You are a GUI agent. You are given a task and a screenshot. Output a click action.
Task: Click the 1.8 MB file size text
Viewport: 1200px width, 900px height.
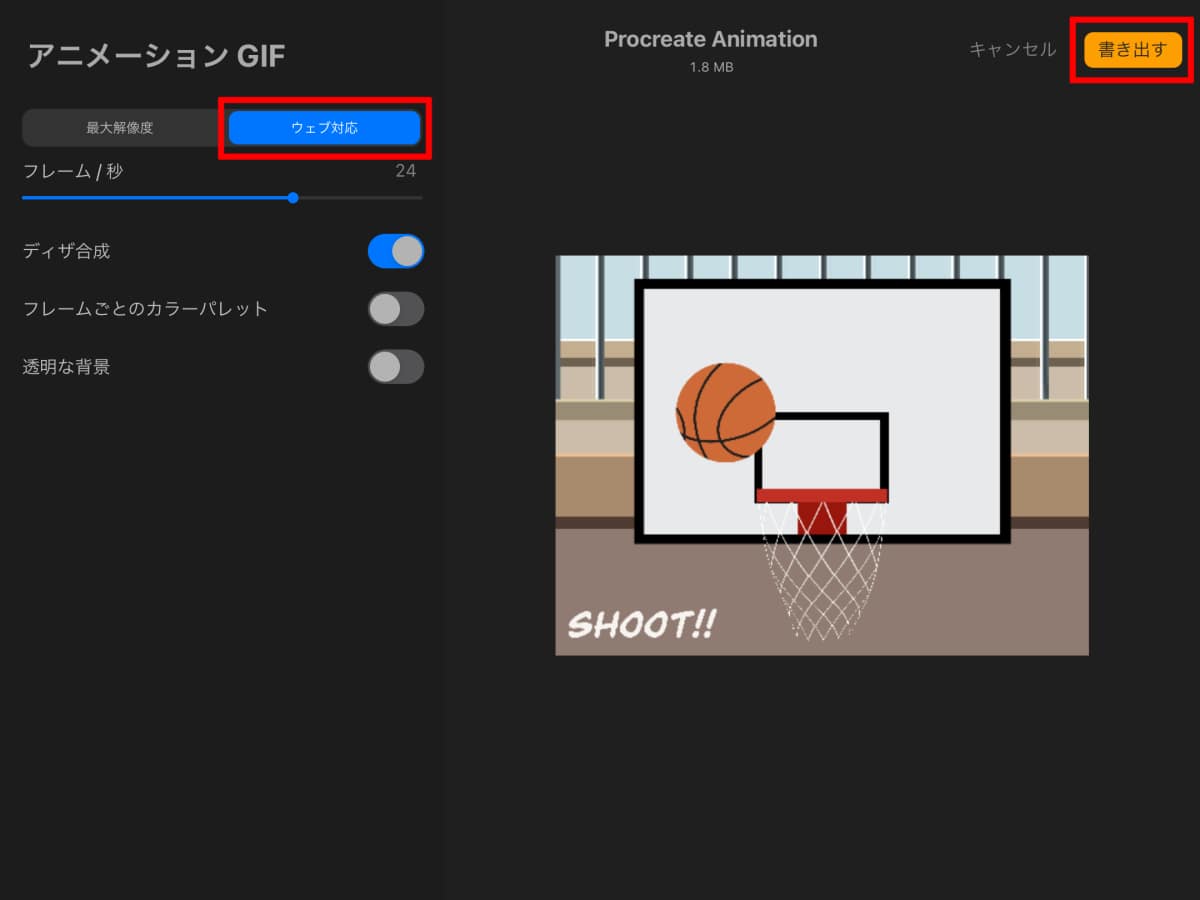coord(711,68)
